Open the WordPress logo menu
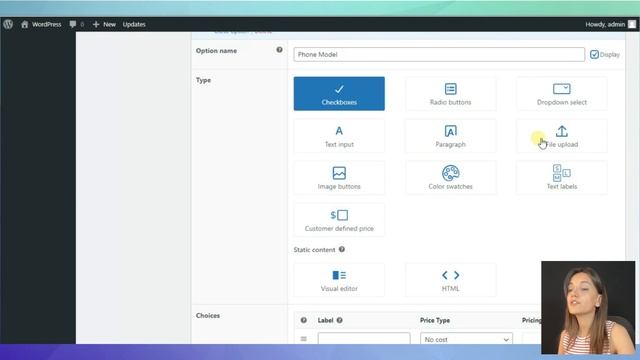 pos(8,24)
